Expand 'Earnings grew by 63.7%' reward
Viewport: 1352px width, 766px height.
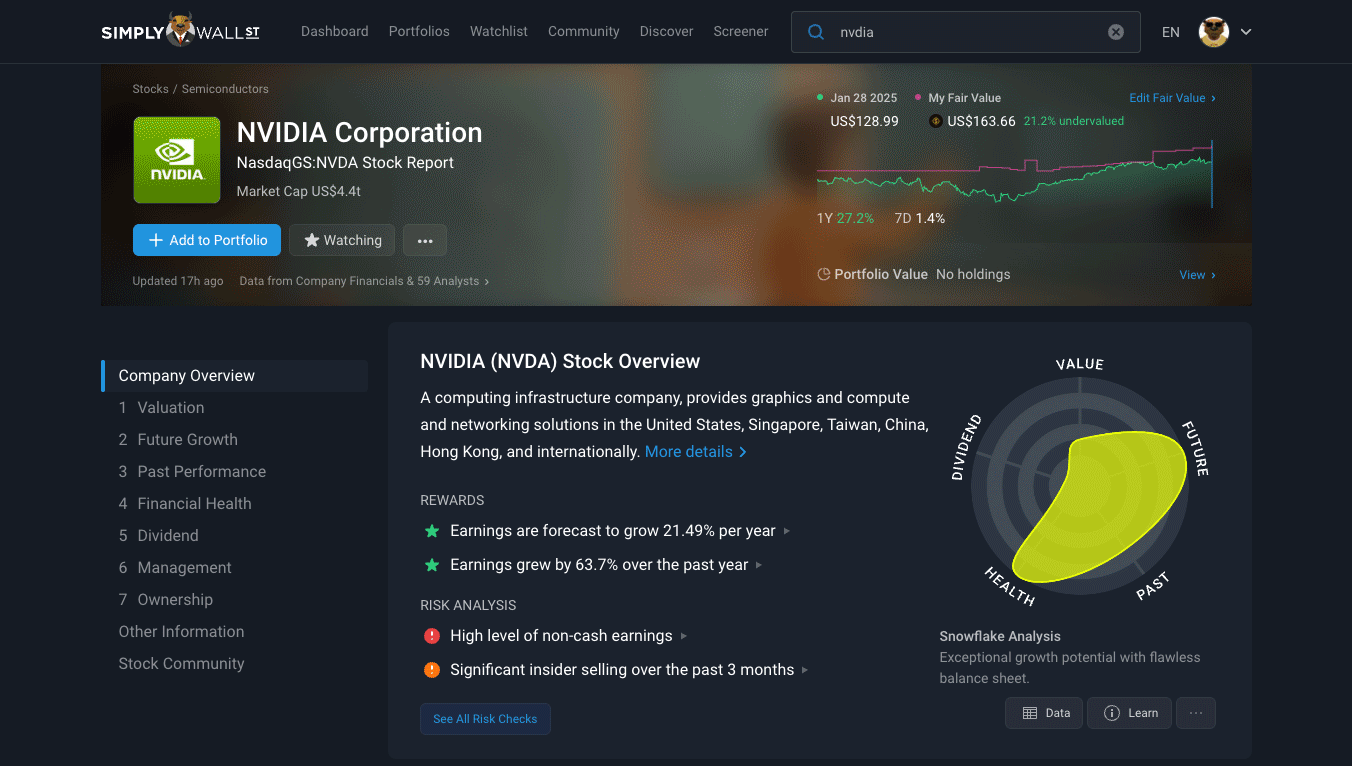pyautogui.click(x=599, y=565)
